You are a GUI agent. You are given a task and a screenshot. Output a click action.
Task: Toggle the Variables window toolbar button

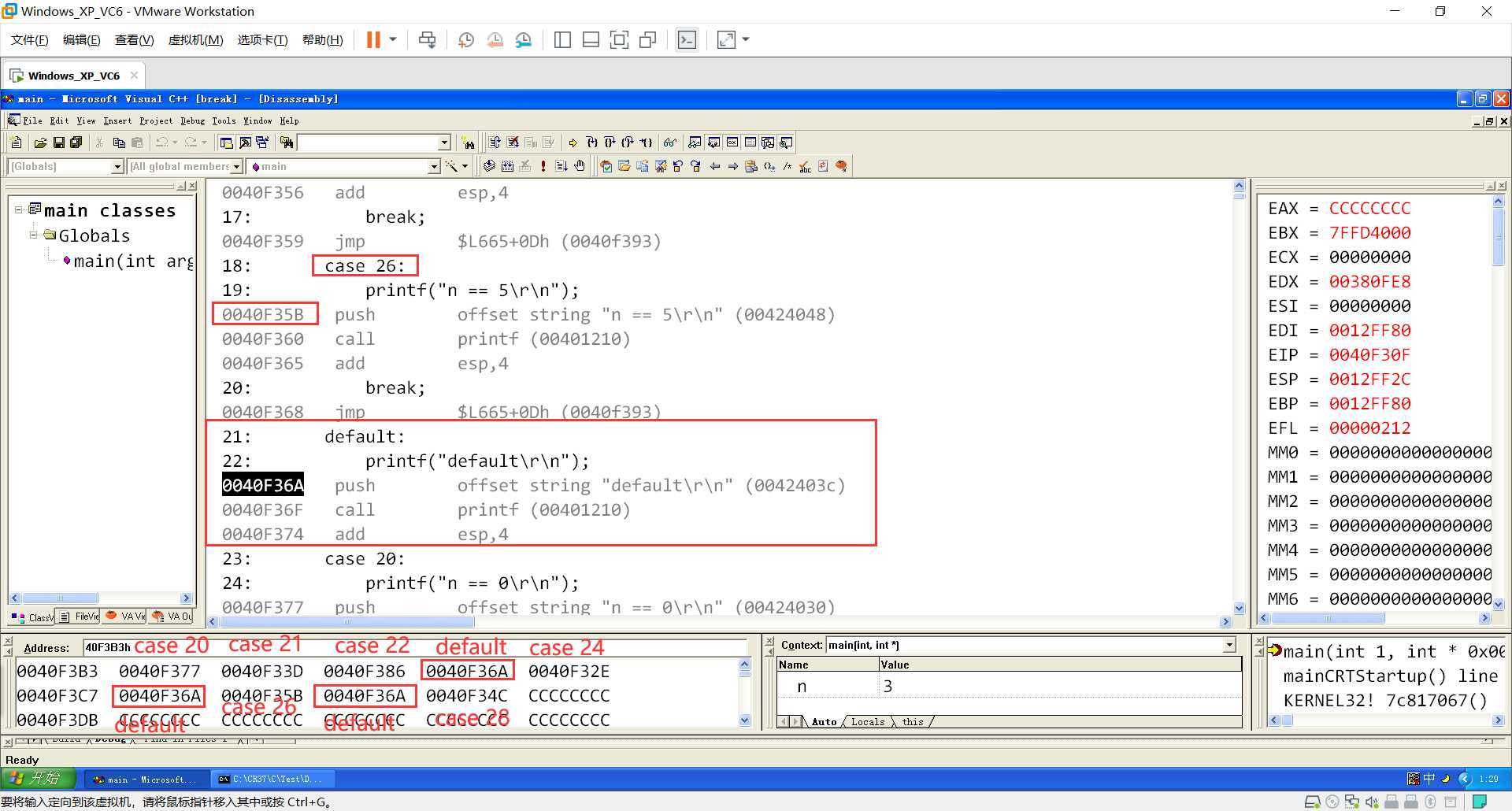coord(713,143)
